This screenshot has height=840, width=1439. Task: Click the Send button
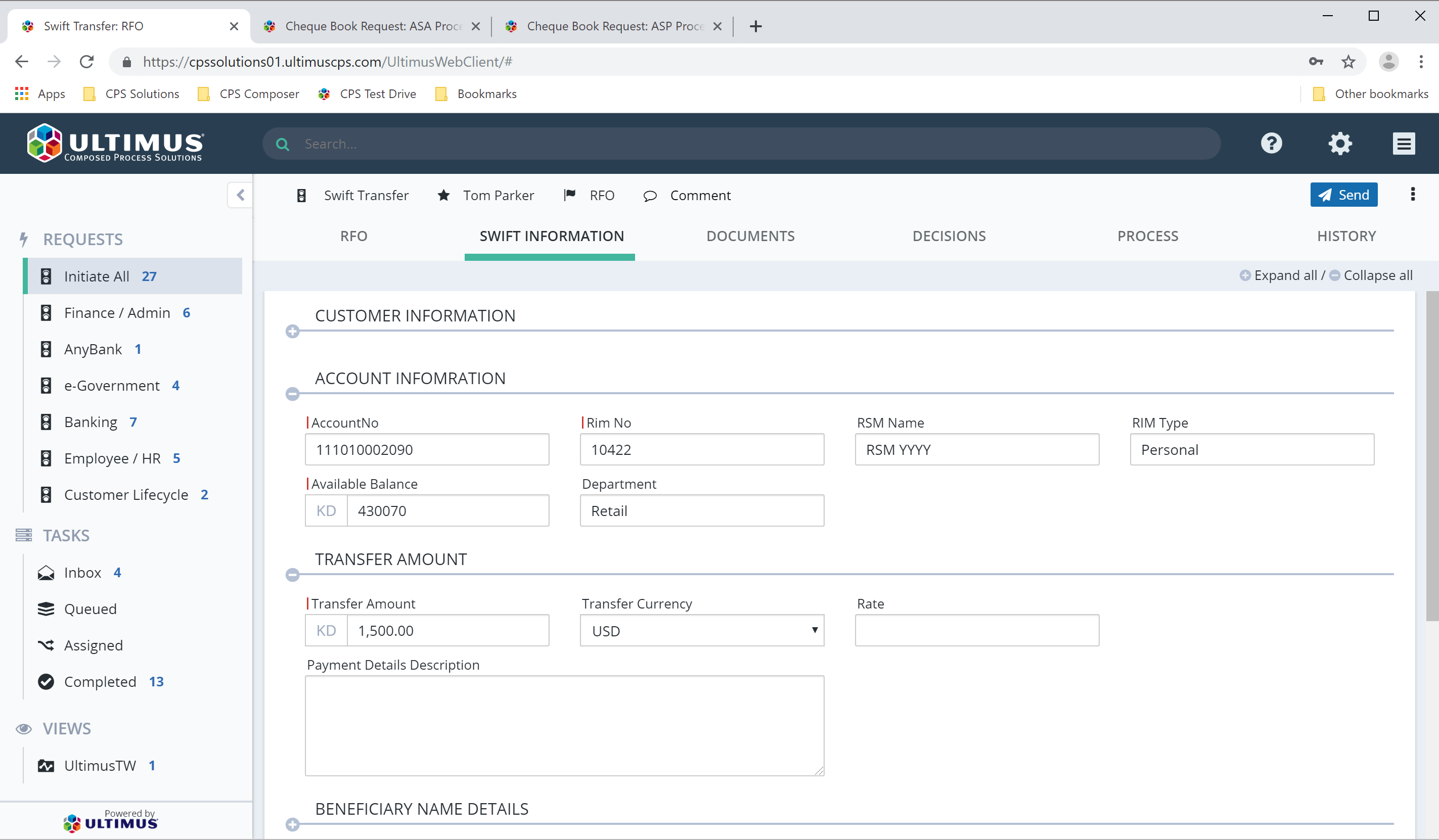pyautogui.click(x=1343, y=195)
